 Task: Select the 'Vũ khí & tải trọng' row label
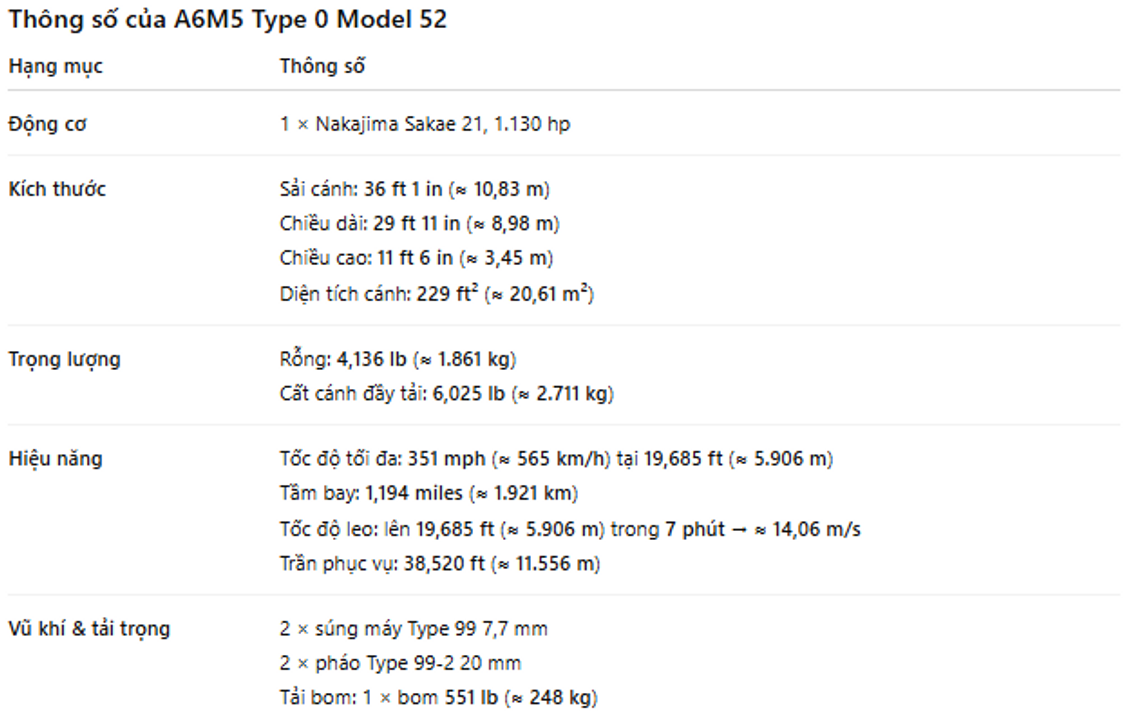click(90, 629)
